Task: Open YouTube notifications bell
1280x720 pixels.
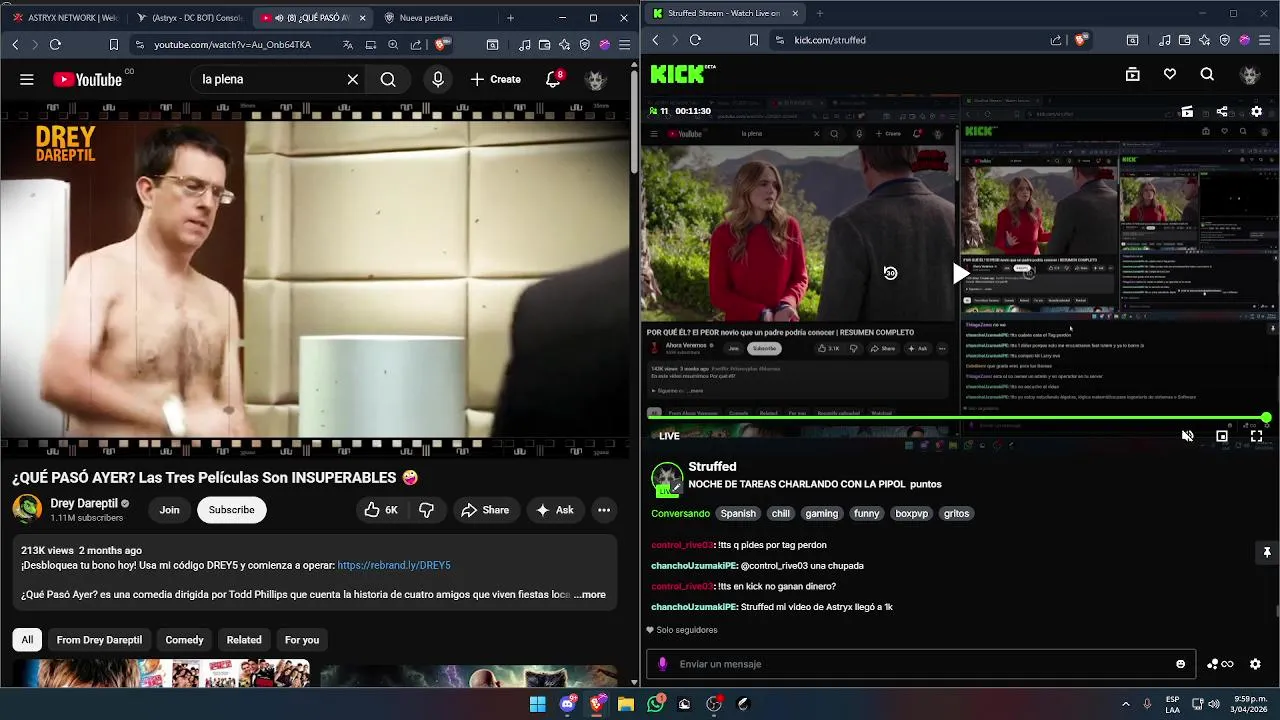Action: (553, 79)
